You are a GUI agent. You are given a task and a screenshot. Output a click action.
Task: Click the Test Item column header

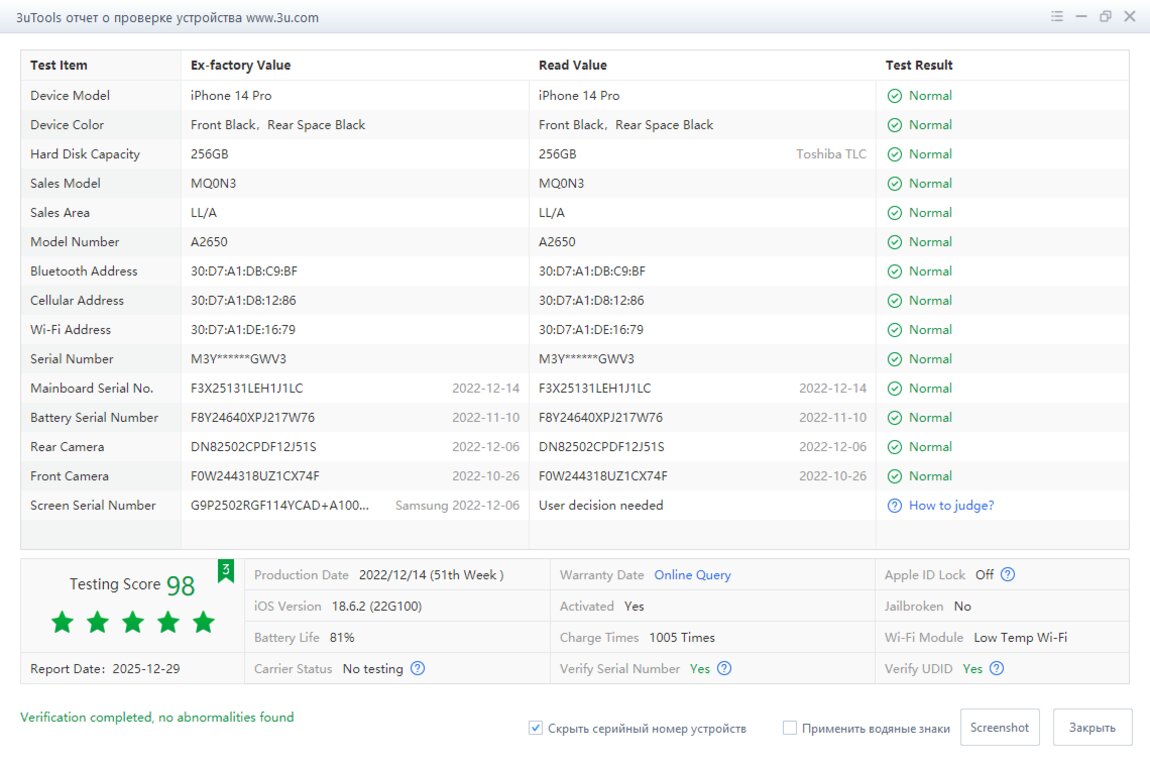point(59,65)
